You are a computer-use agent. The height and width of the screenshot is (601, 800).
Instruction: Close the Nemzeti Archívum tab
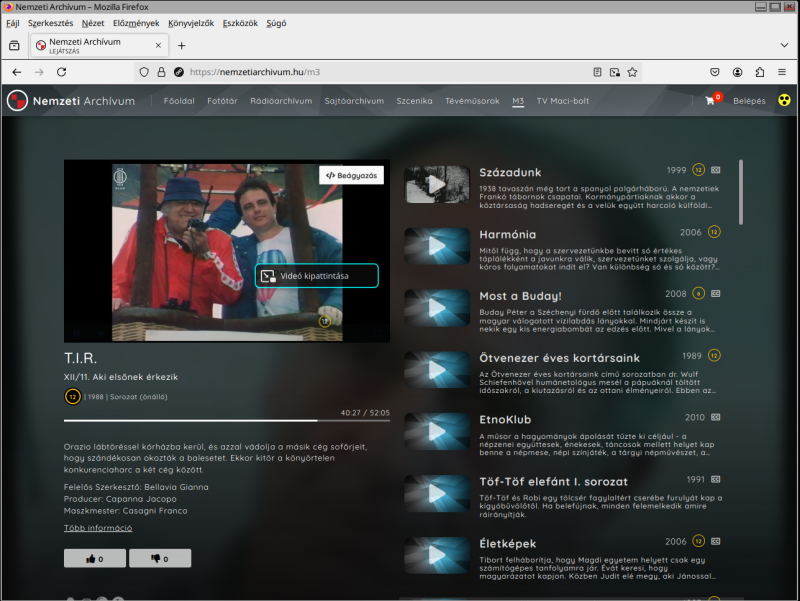[158, 45]
